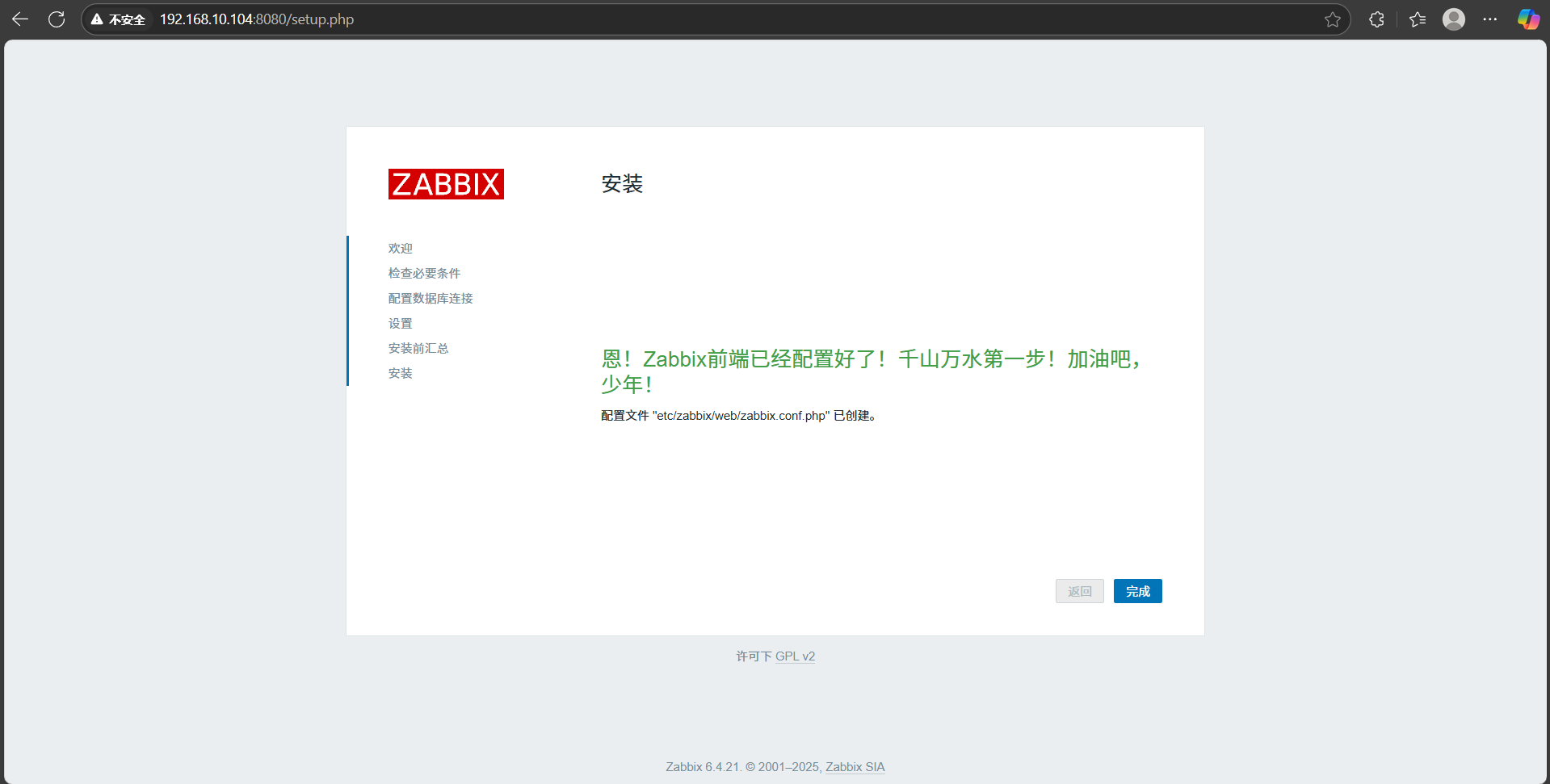Open browser settings ellipsis menu
Image resolution: width=1550 pixels, height=784 pixels.
[1490, 19]
